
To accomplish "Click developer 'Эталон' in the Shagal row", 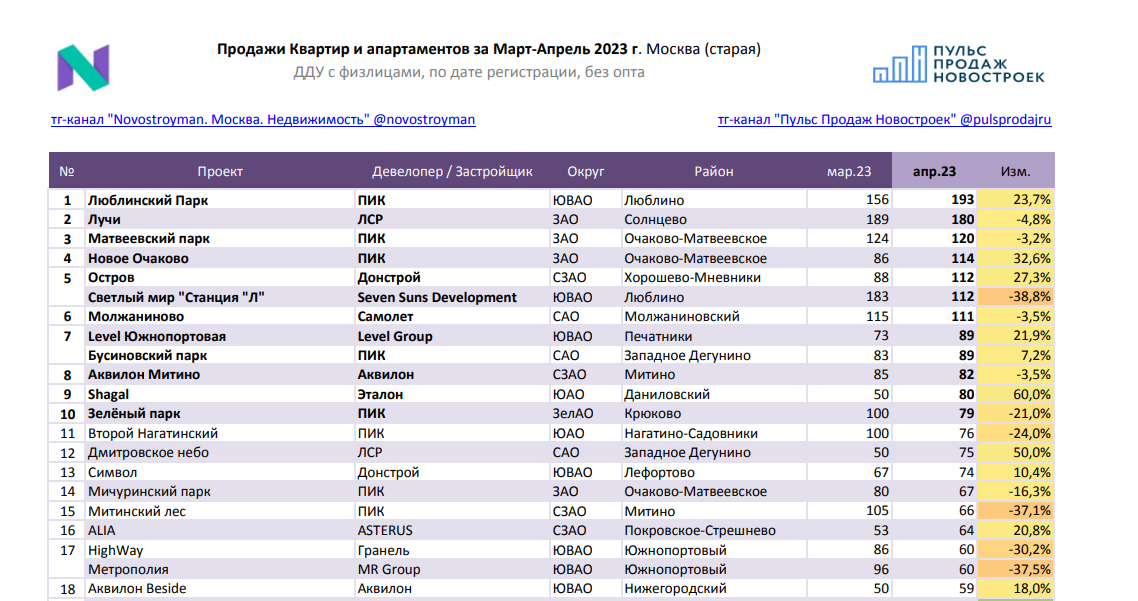I will pyautogui.click(x=380, y=394).
